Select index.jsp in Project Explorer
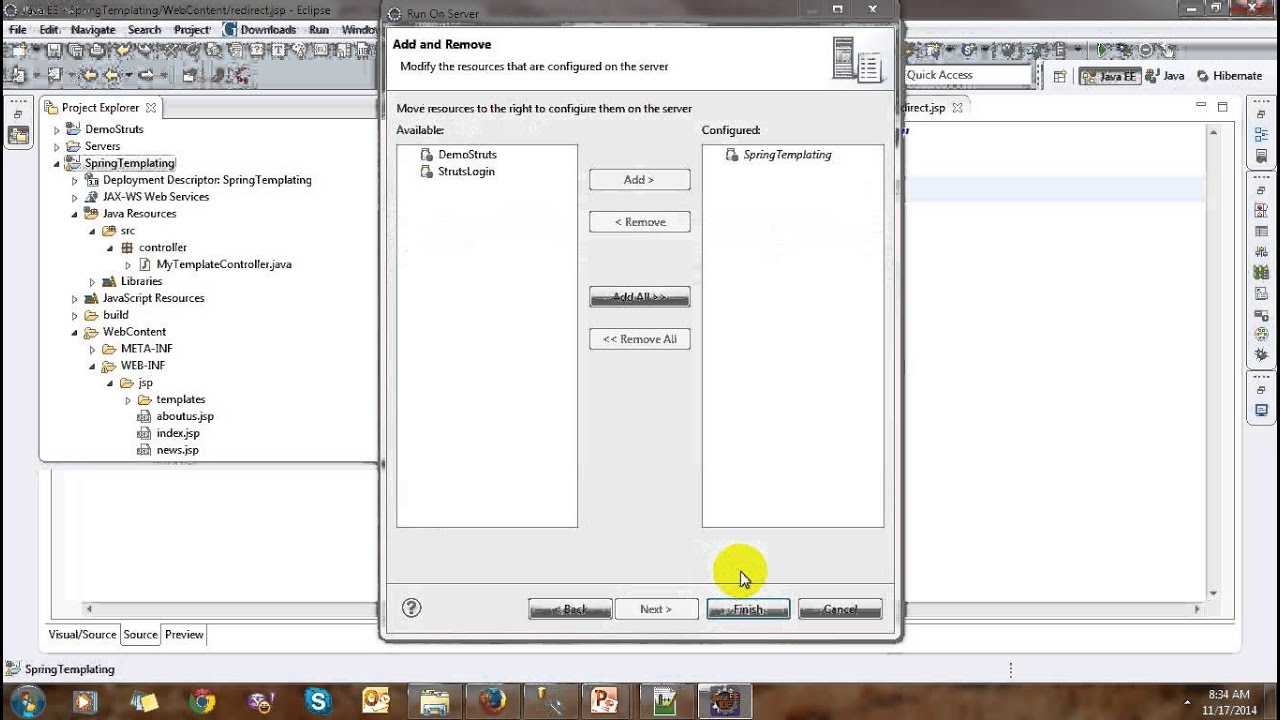 (x=177, y=433)
